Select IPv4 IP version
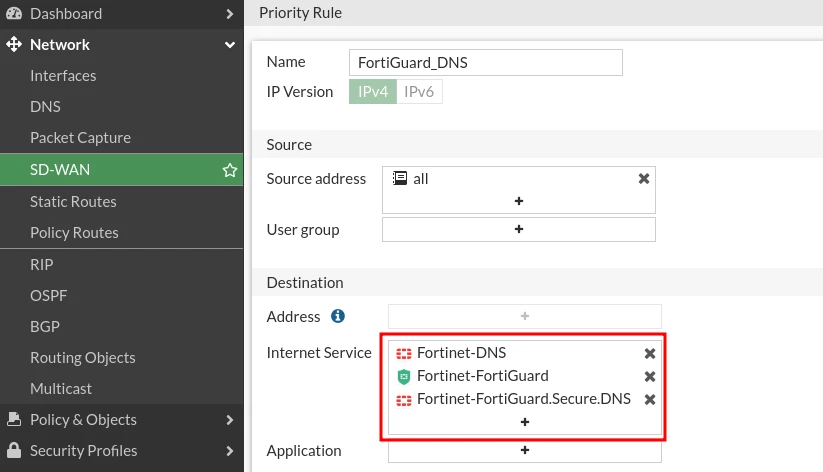 tap(373, 91)
